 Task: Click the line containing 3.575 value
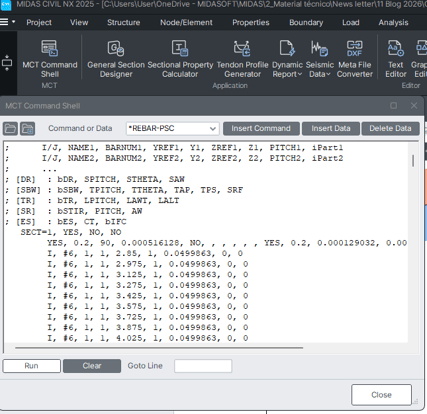tap(148, 306)
